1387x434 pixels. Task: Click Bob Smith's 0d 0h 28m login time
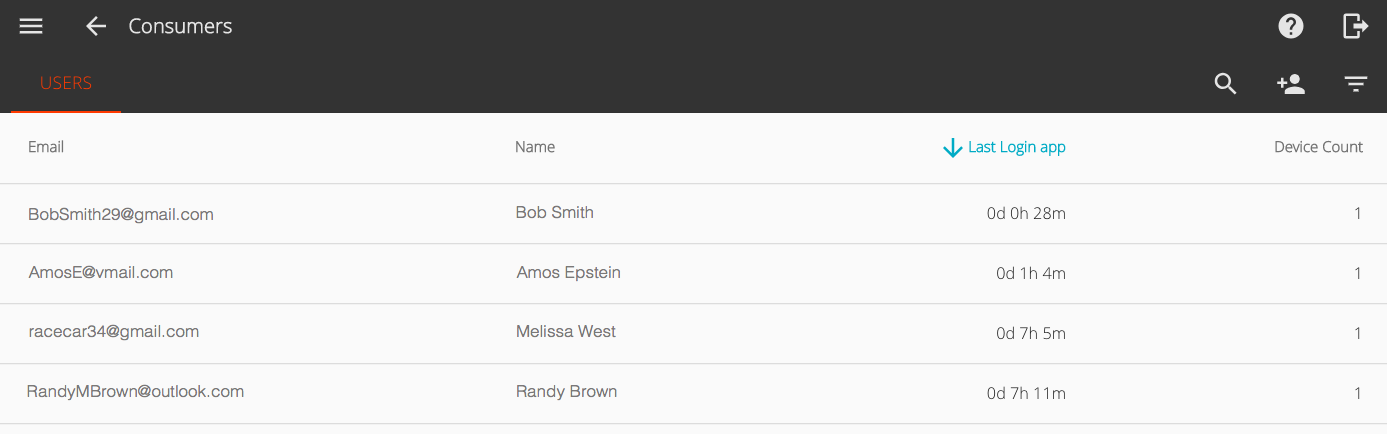[x=1026, y=214]
